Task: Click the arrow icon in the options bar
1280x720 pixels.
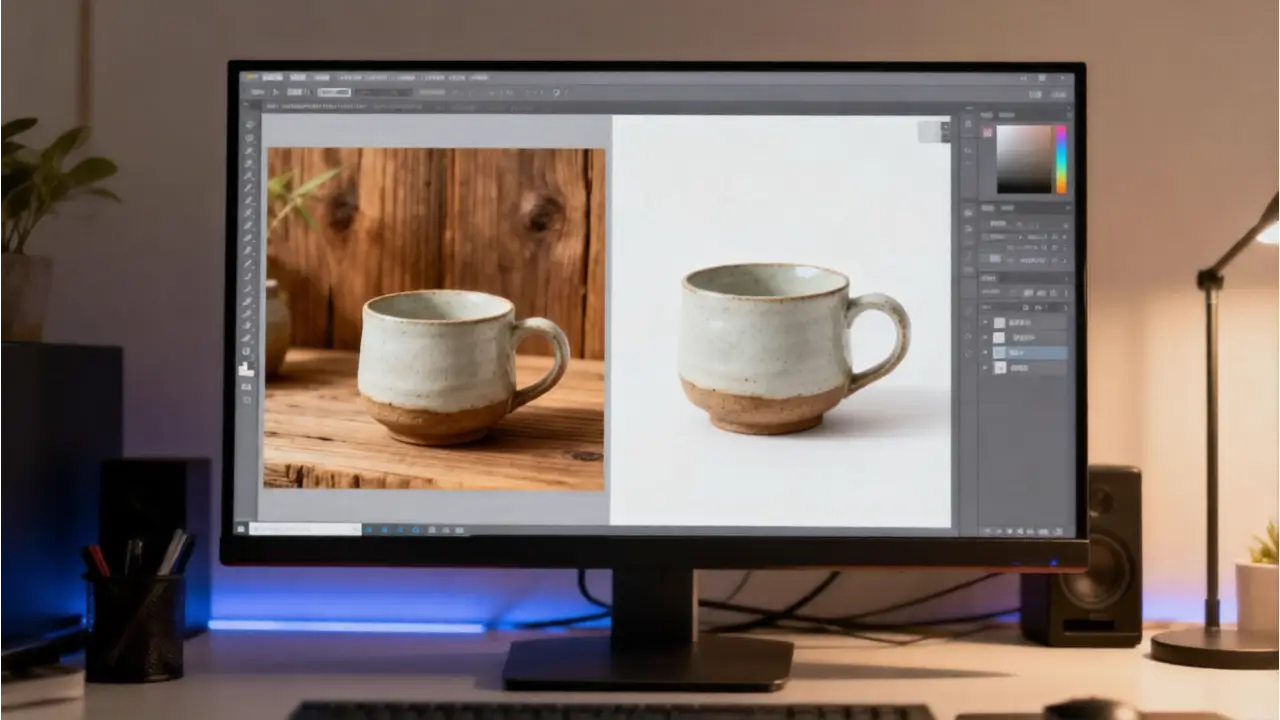Action: (276, 92)
